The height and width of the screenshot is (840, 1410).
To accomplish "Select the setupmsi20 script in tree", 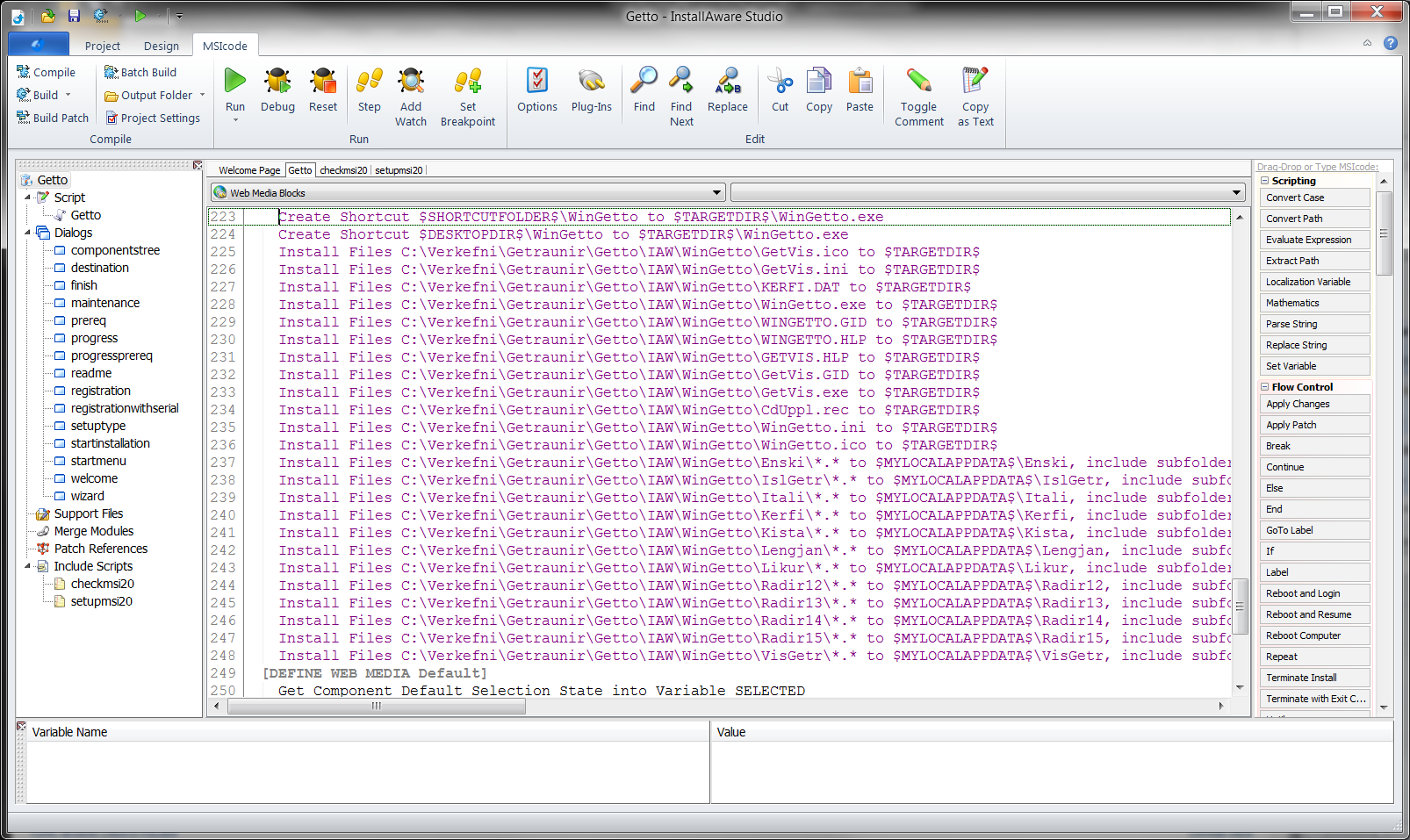I will (x=102, y=601).
